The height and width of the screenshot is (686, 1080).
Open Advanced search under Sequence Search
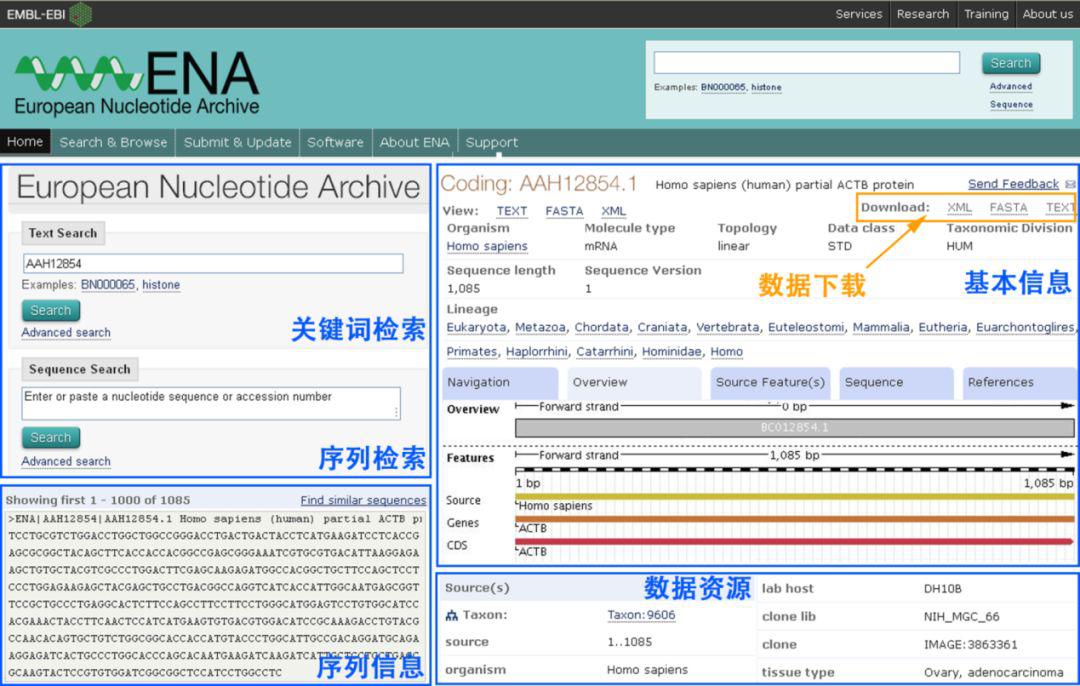[66, 461]
